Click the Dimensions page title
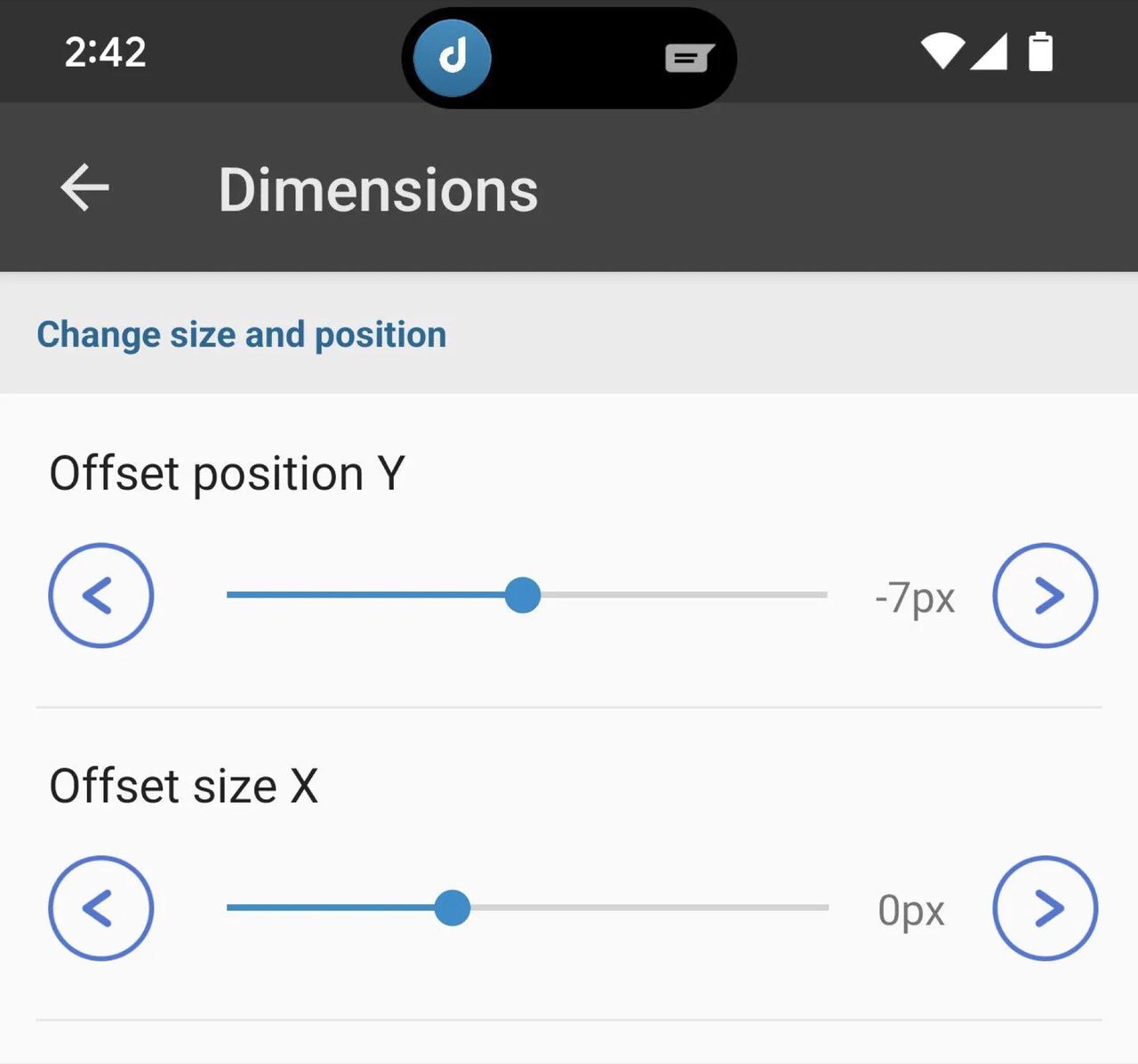1138x1064 pixels. pos(378,190)
